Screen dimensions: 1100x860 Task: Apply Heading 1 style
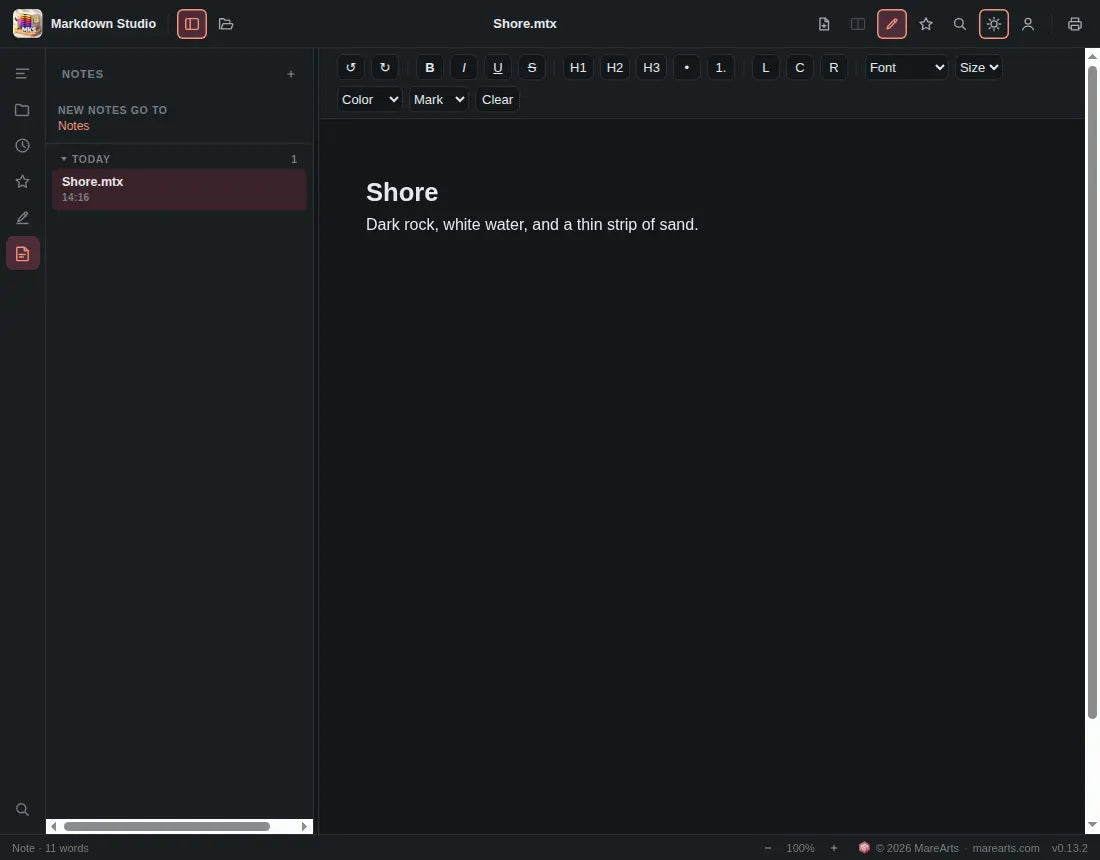[578, 67]
